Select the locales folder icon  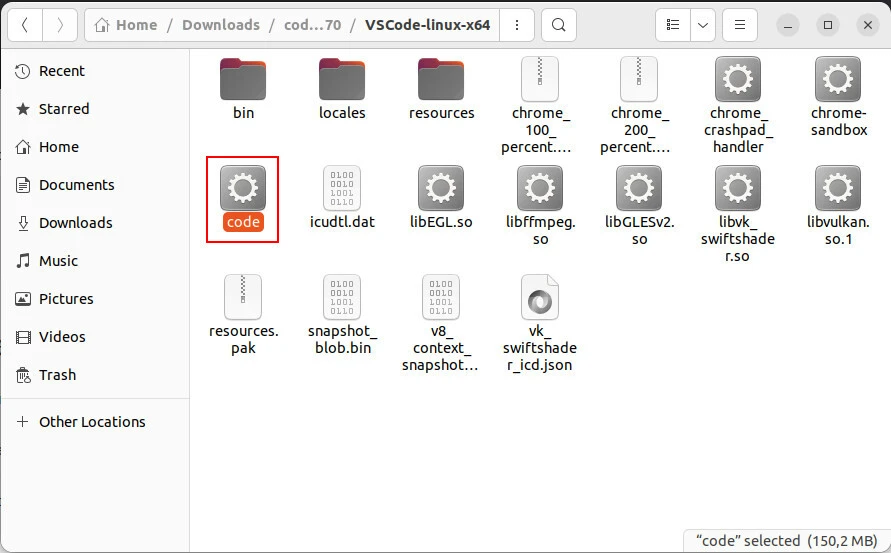[x=342, y=80]
